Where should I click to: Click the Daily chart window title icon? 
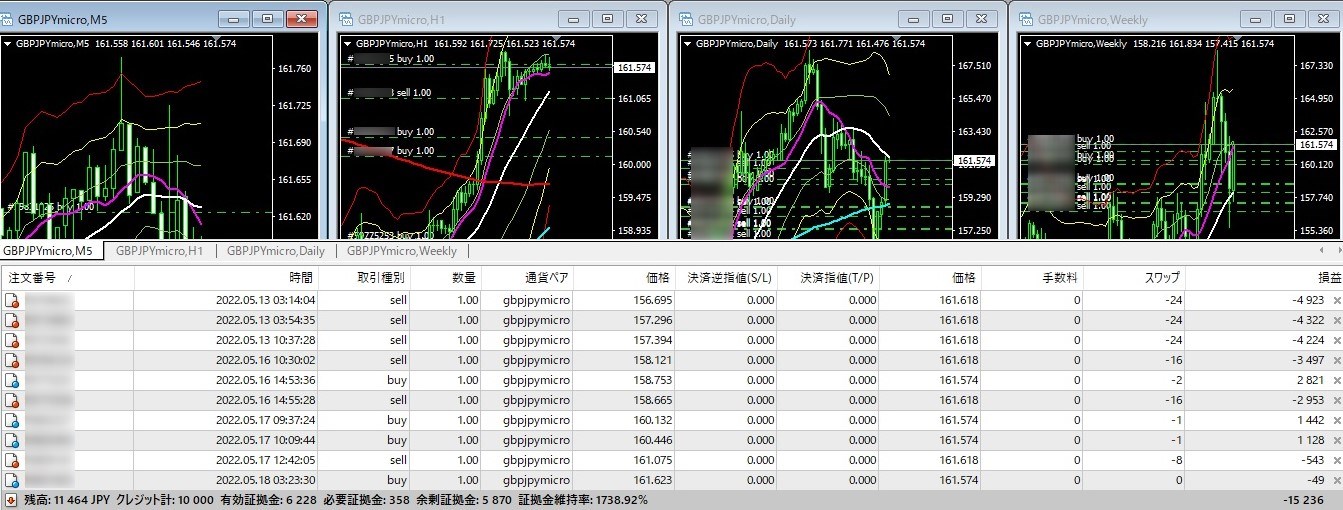pos(686,19)
